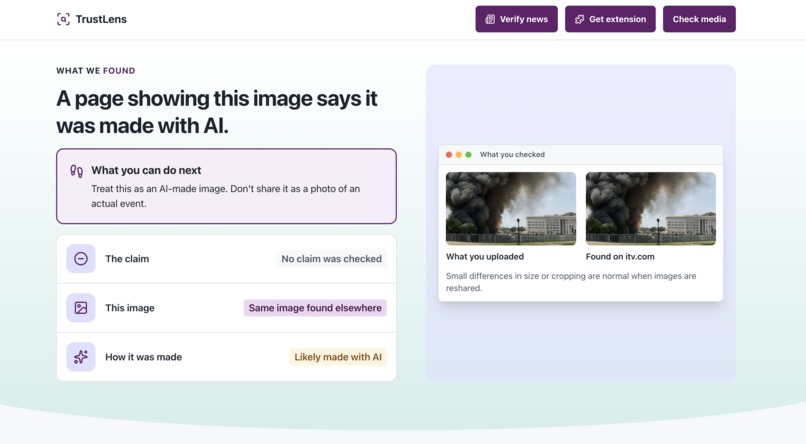This screenshot has width=806, height=444.
Task: Select the Likely made with AI badge
Action: click(x=338, y=357)
